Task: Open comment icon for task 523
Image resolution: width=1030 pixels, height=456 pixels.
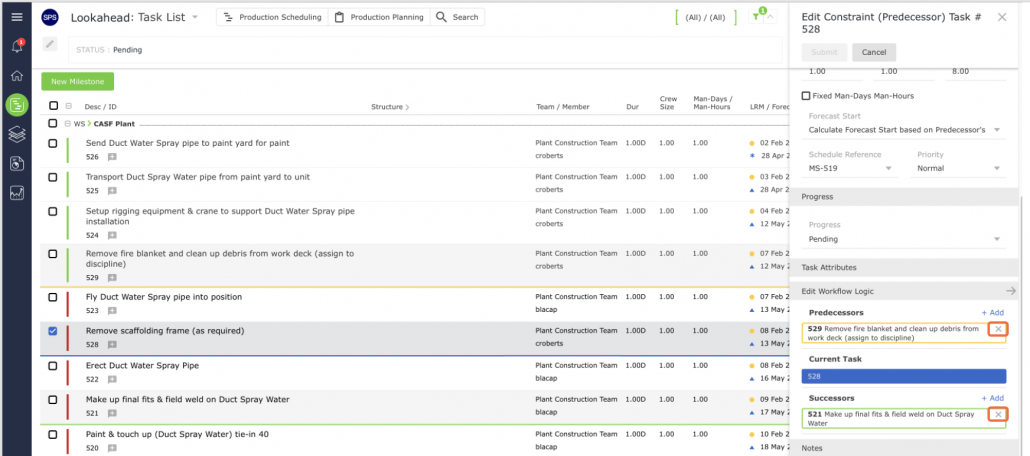Action: click(x=112, y=311)
